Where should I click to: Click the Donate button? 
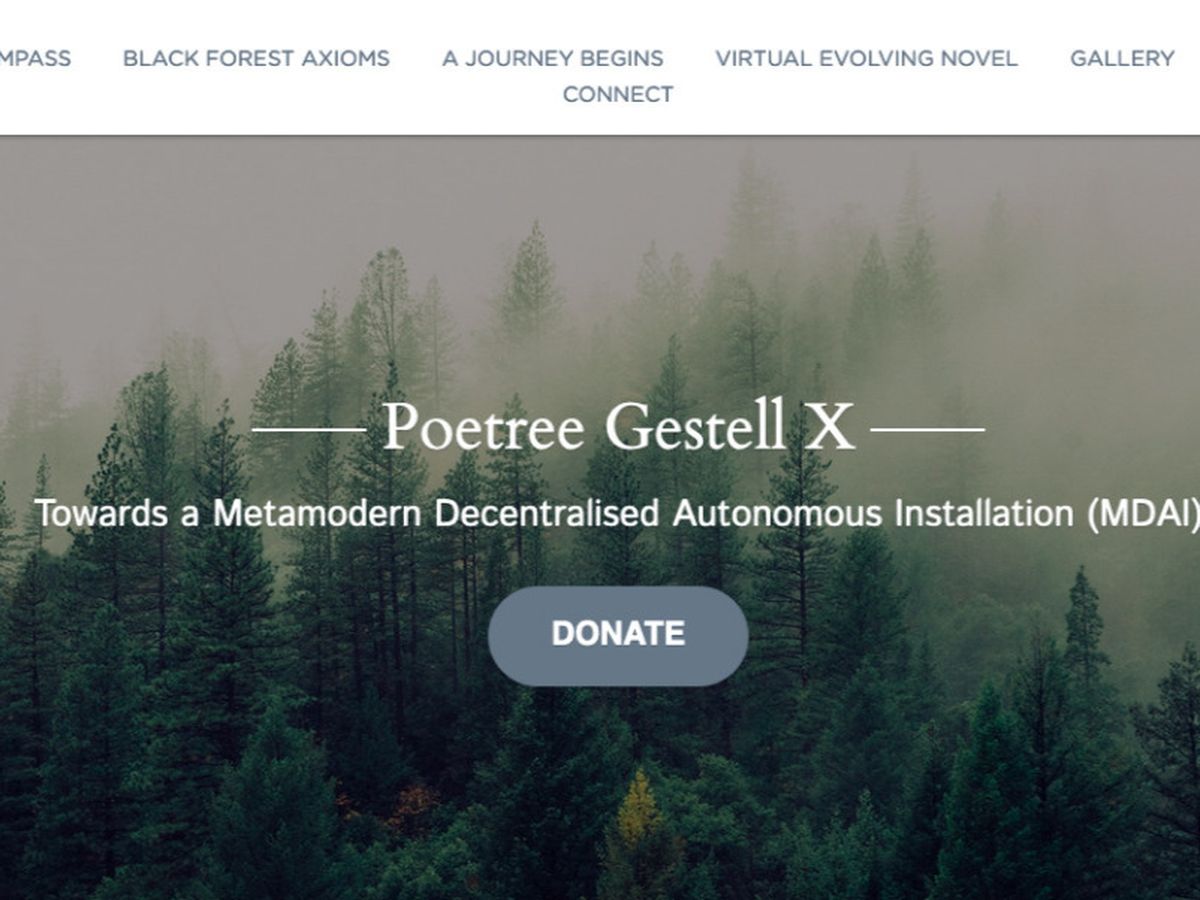pos(618,636)
